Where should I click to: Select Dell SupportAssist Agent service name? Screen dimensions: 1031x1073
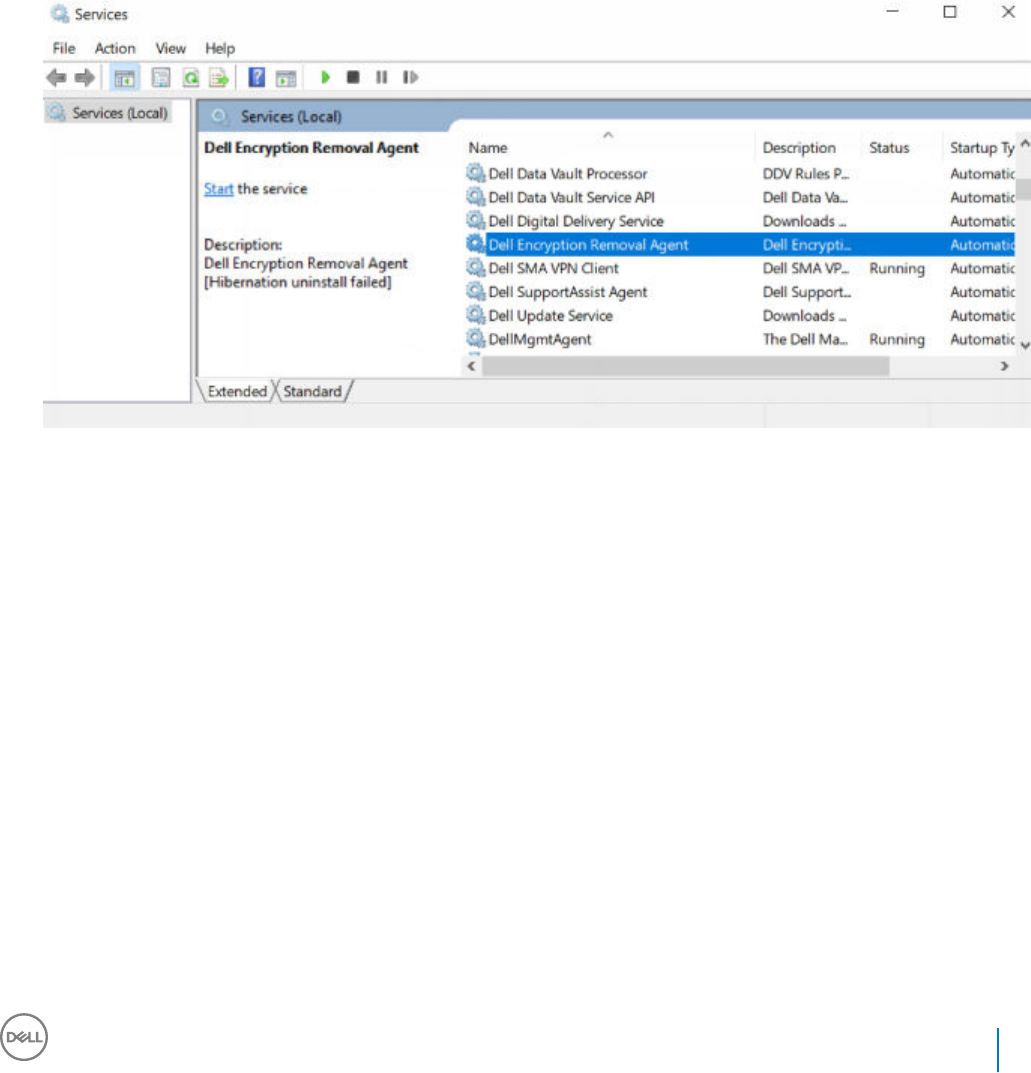tap(568, 292)
